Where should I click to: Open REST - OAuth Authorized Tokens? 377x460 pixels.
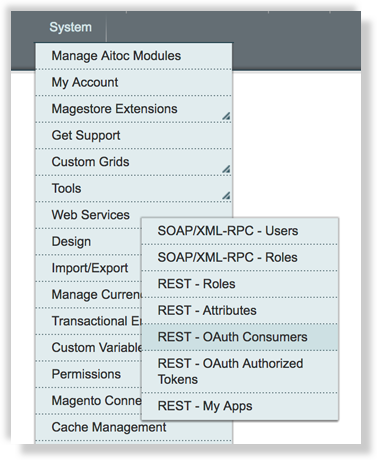pyautogui.click(x=240, y=371)
